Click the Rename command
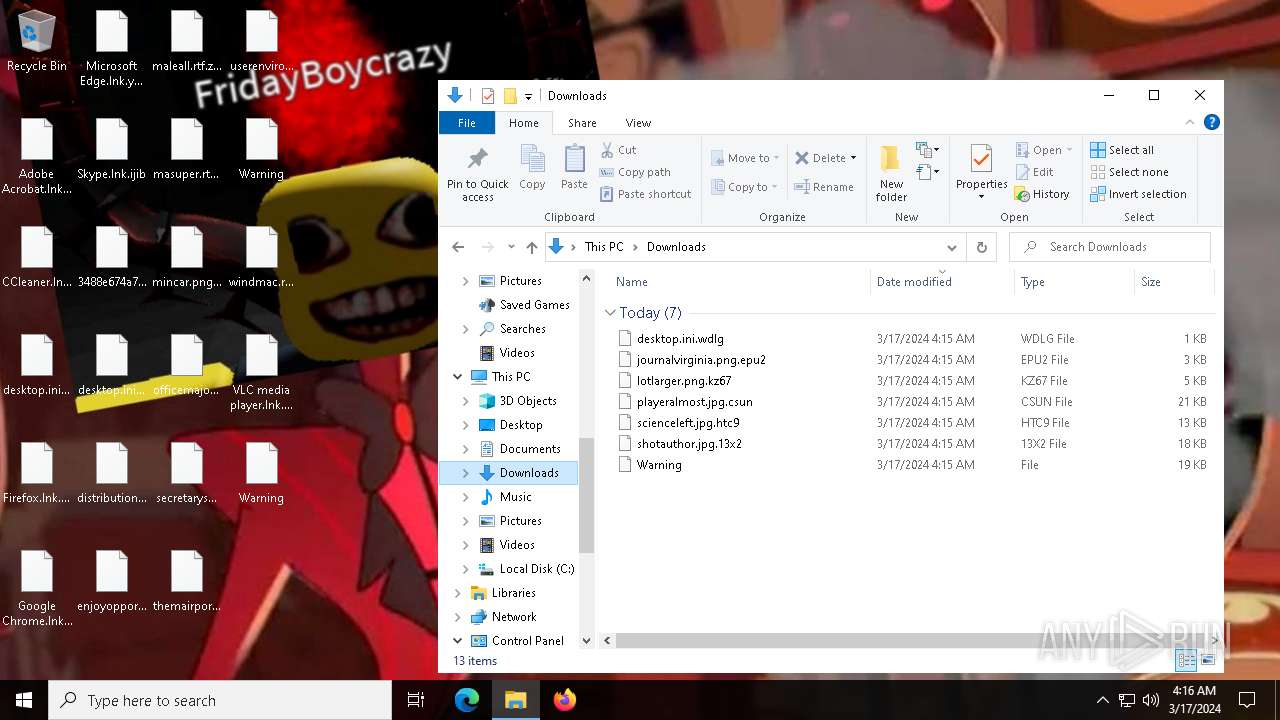Image resolution: width=1280 pixels, height=720 pixels. pyautogui.click(x=824, y=187)
